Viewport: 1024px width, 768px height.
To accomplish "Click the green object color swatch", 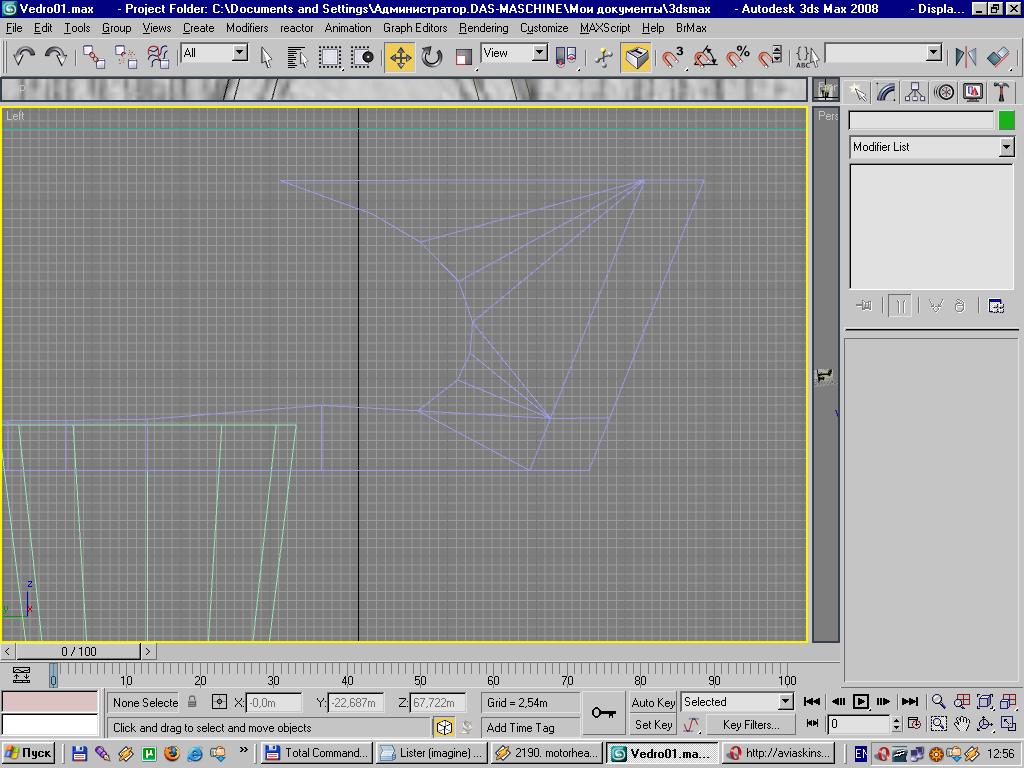I will (x=1006, y=120).
